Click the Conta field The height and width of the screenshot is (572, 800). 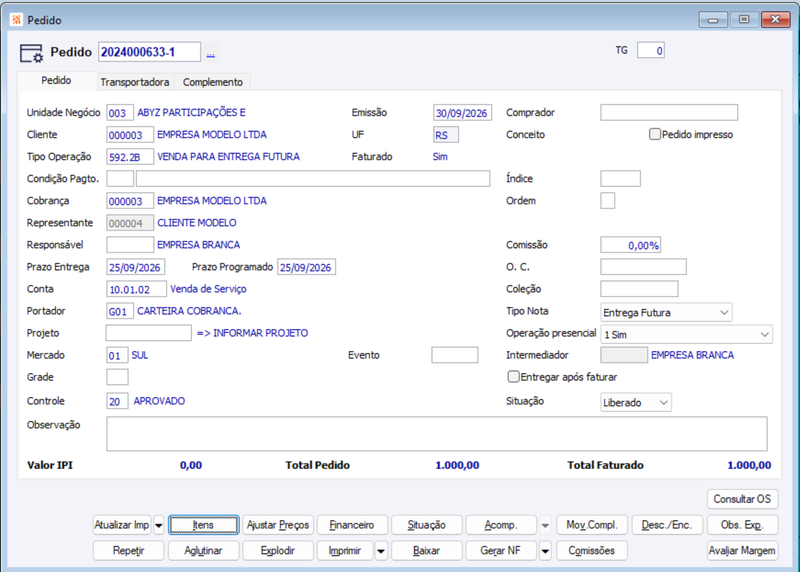[136, 289]
